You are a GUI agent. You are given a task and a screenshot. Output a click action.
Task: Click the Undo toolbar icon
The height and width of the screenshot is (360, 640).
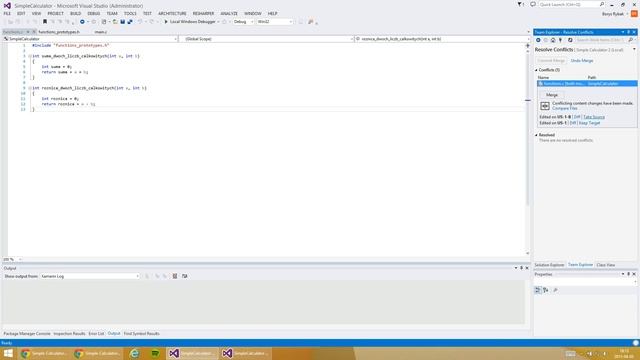[x=140, y=22]
